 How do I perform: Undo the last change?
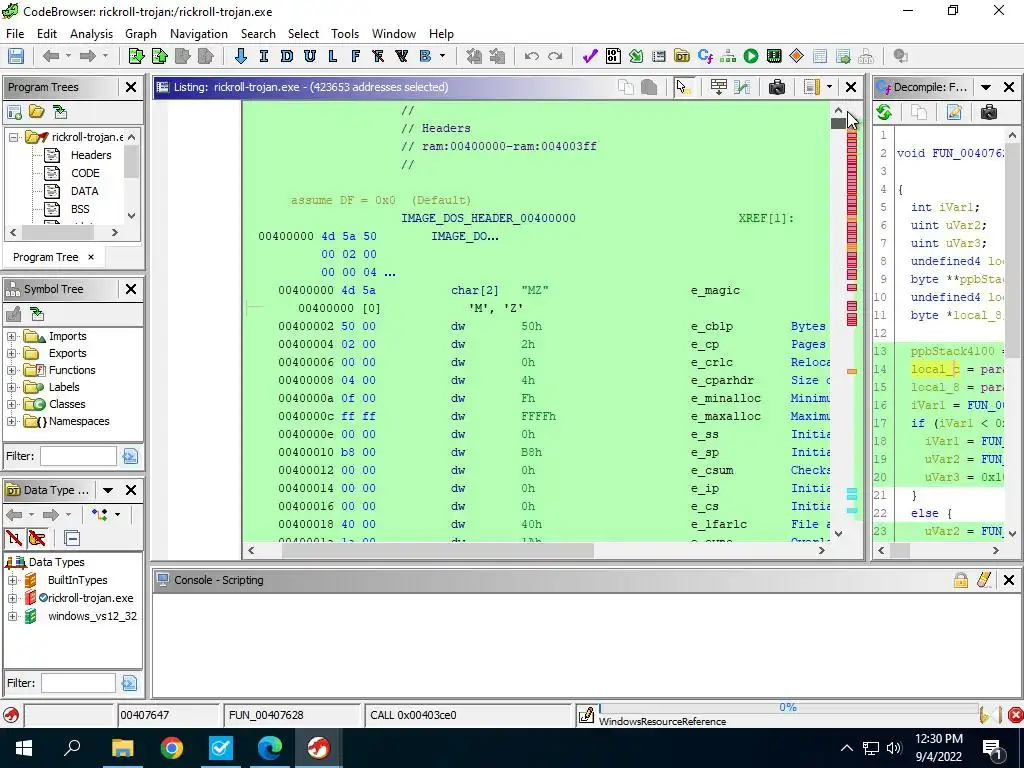[x=532, y=56]
